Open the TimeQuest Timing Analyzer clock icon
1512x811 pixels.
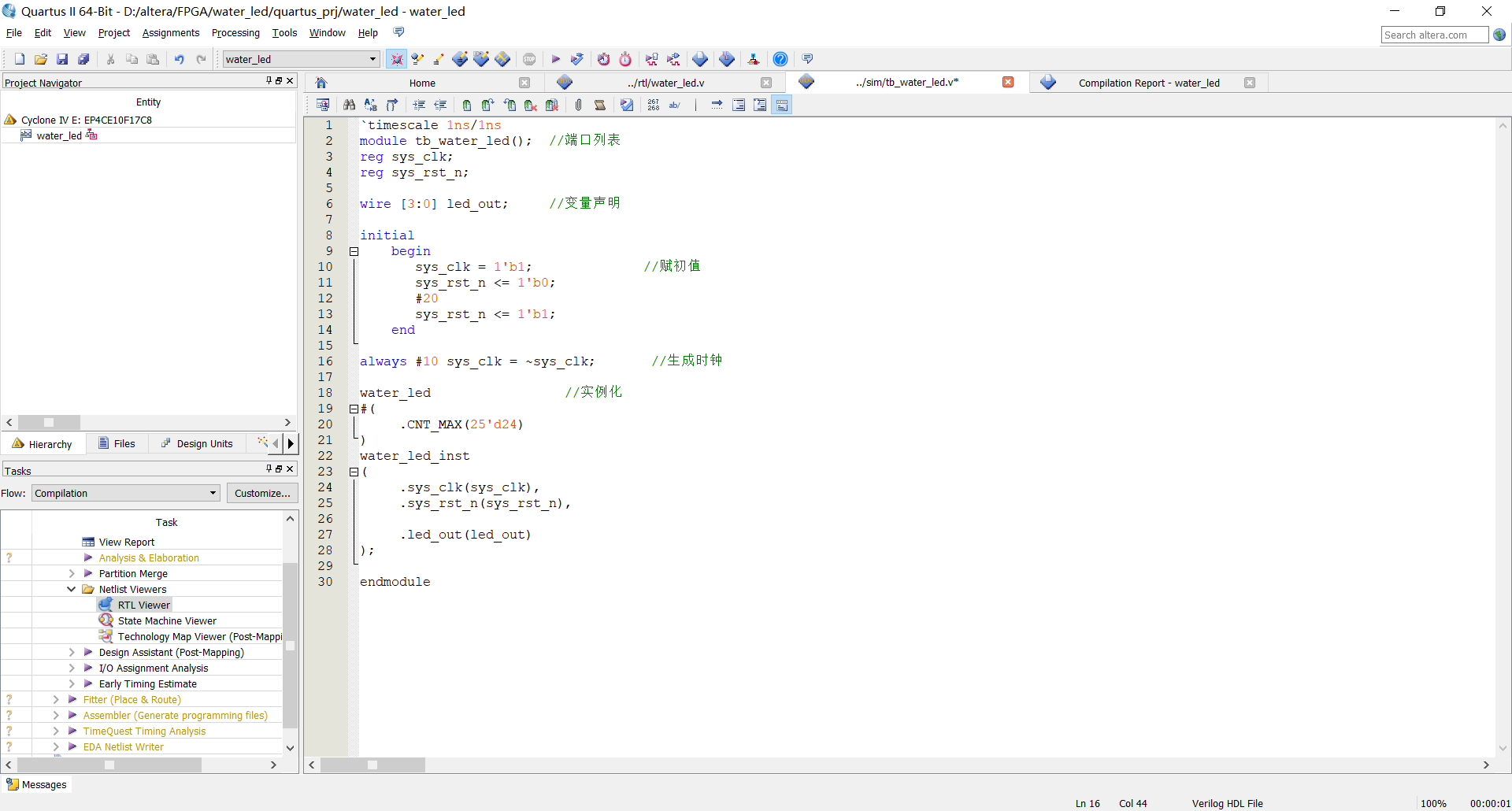pyautogui.click(x=625, y=59)
